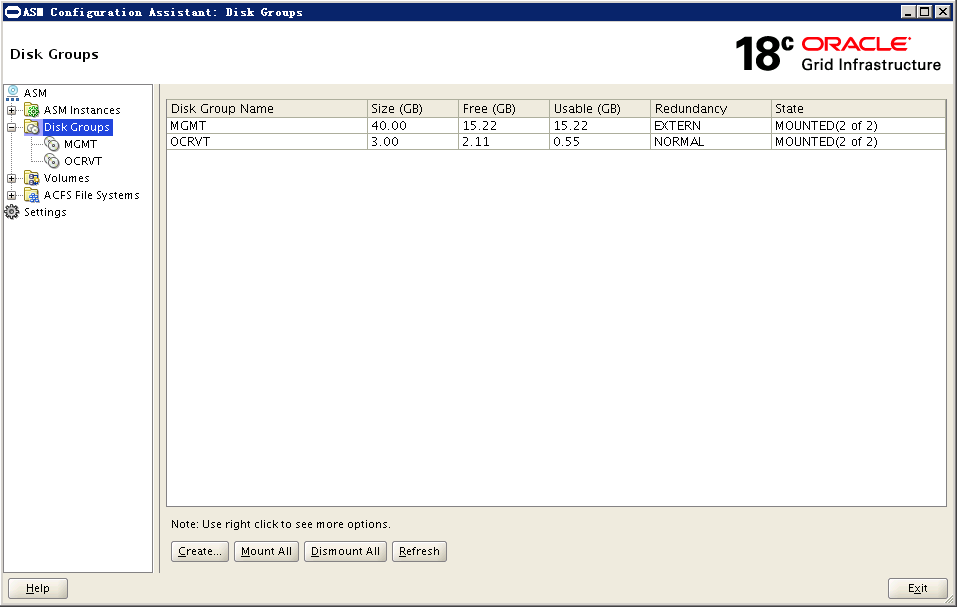Image resolution: width=957 pixels, height=607 pixels.
Task: Open Settings in the tree
Action: click(x=45, y=212)
